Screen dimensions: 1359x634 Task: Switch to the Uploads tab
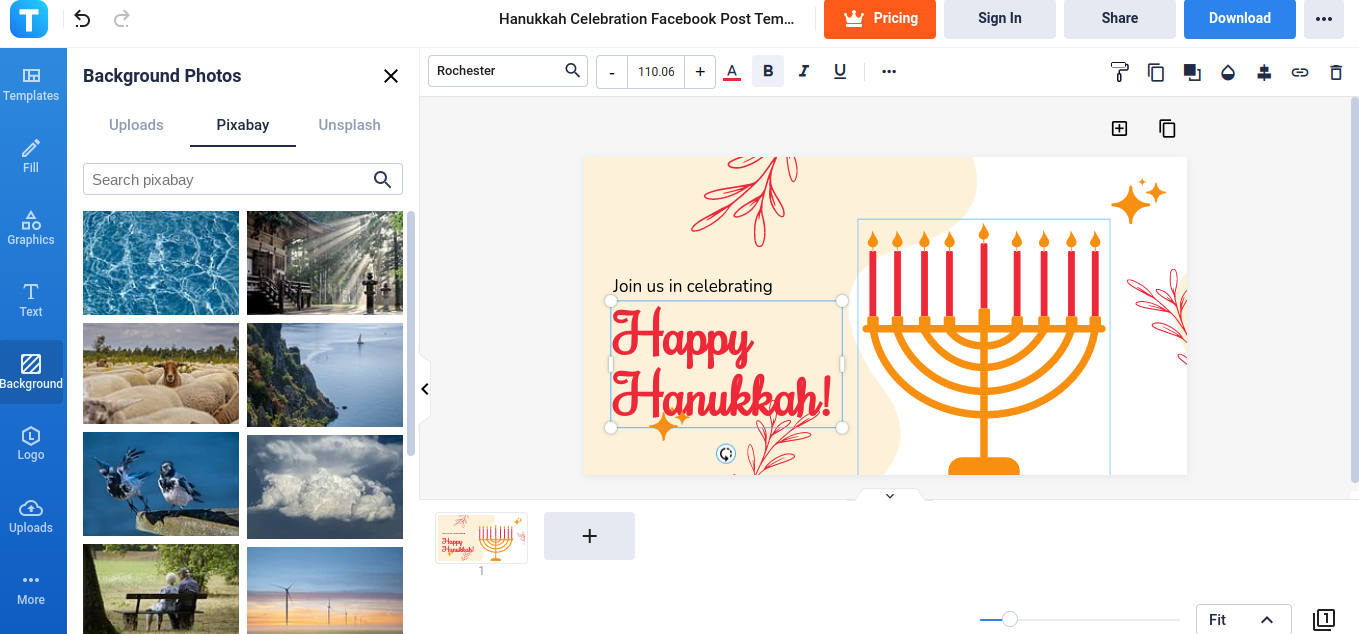[136, 124]
